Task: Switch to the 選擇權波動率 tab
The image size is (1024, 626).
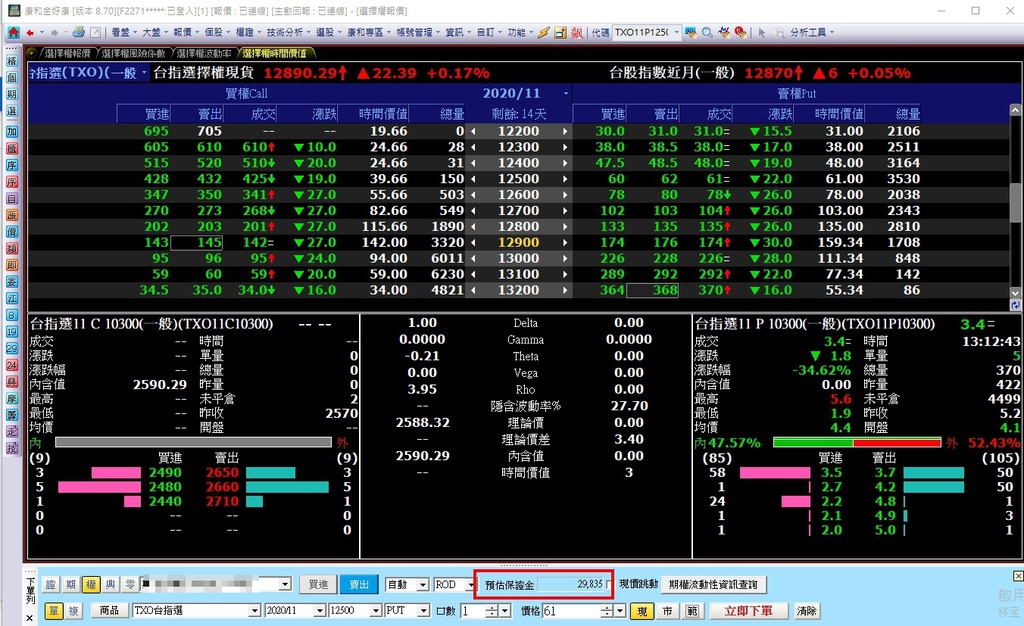Action: click(x=204, y=53)
